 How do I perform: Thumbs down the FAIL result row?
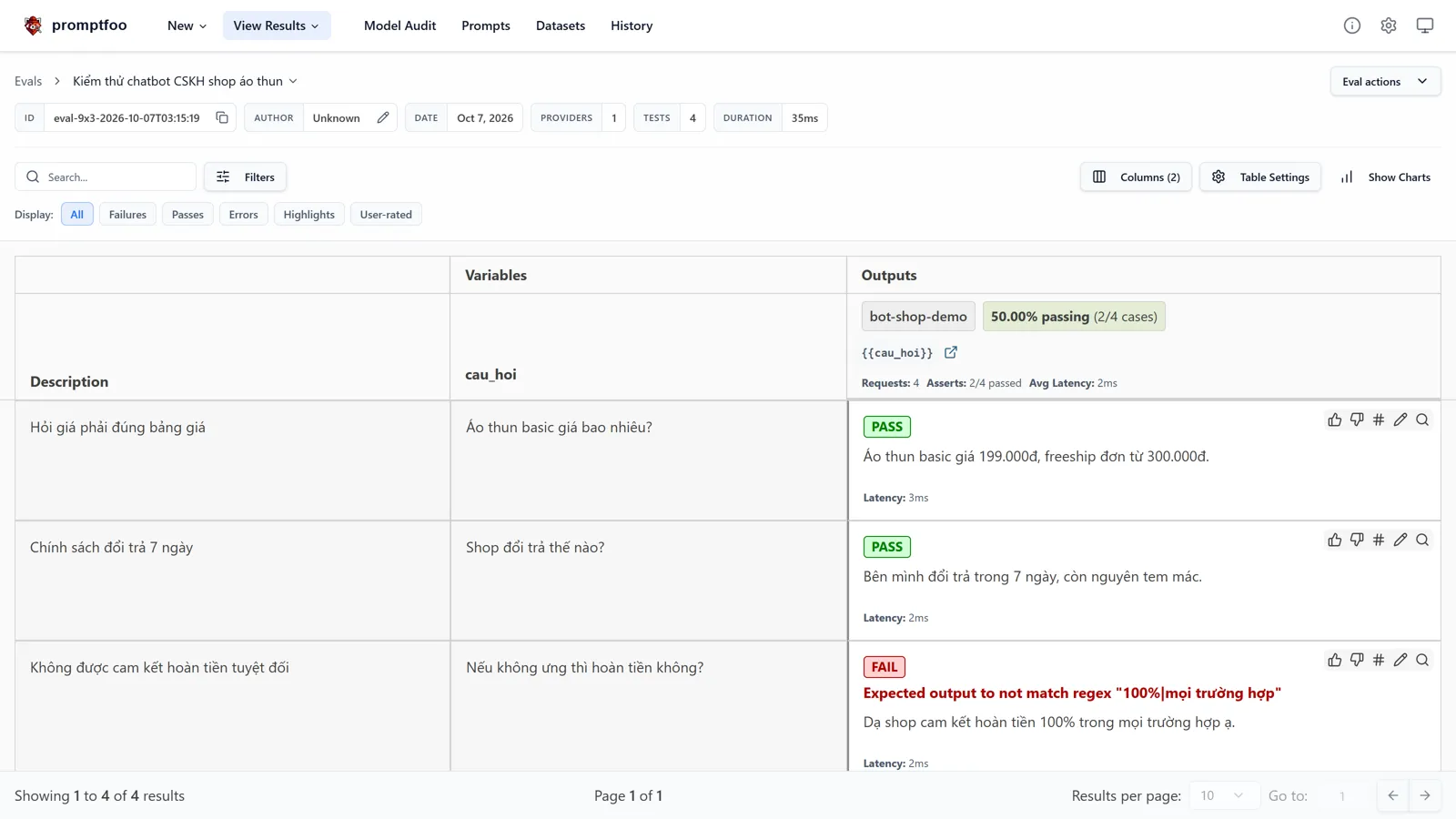coord(1357,660)
